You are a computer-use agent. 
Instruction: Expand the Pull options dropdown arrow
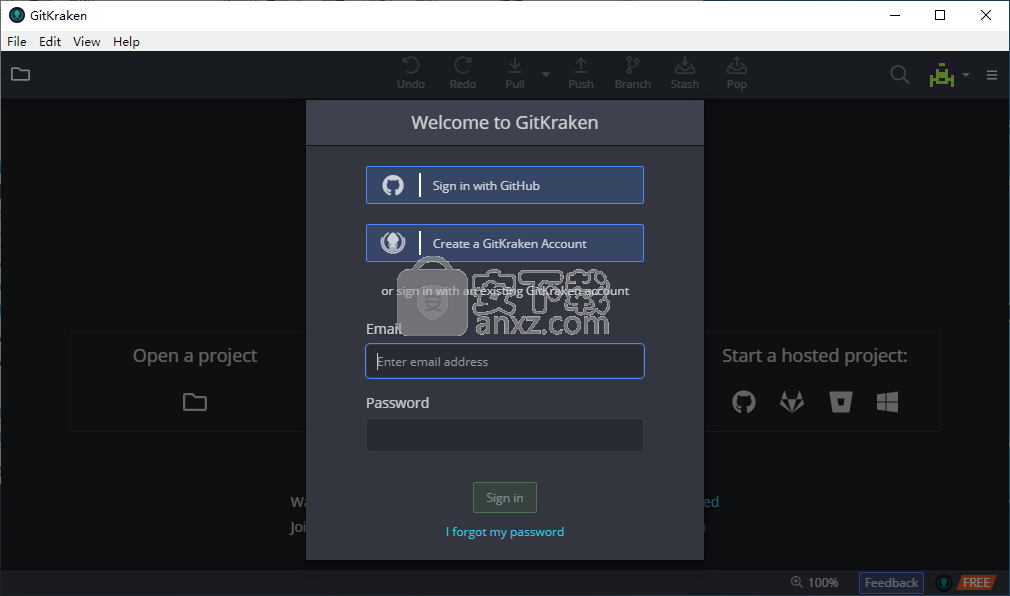(546, 74)
